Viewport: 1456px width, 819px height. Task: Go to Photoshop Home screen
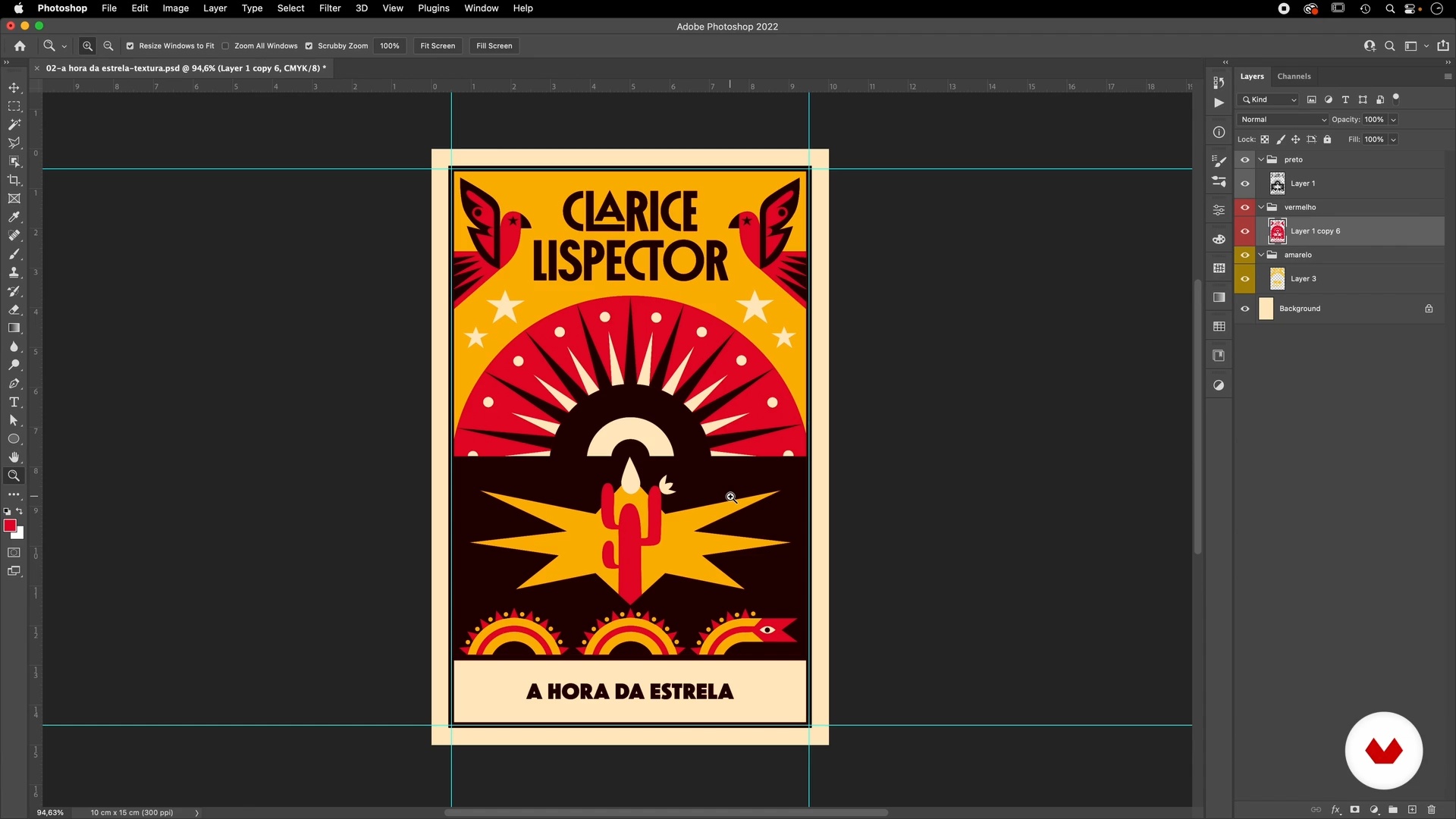click(20, 46)
